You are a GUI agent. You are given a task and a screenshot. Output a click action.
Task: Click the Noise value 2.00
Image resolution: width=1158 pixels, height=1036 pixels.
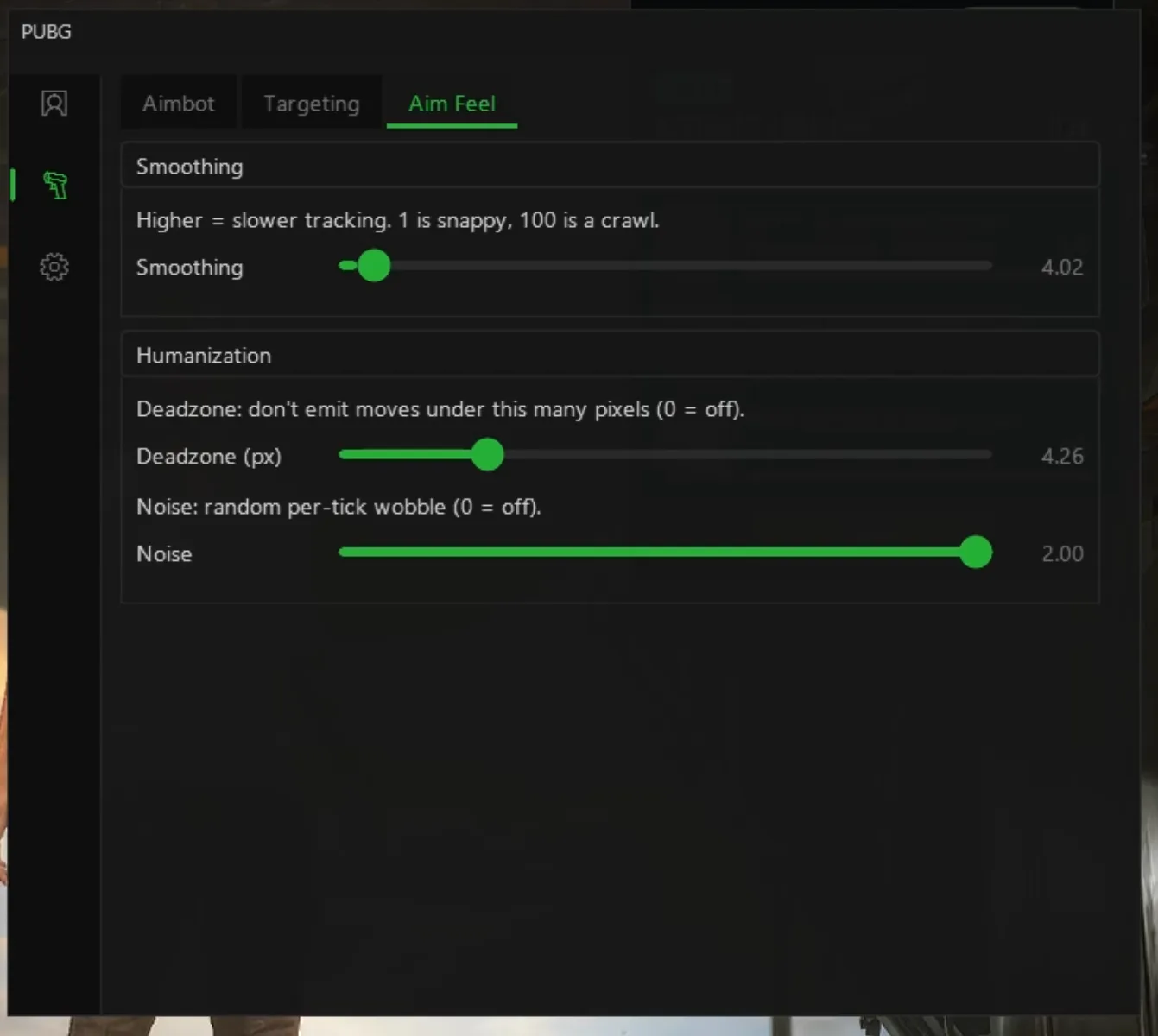[x=1062, y=553]
